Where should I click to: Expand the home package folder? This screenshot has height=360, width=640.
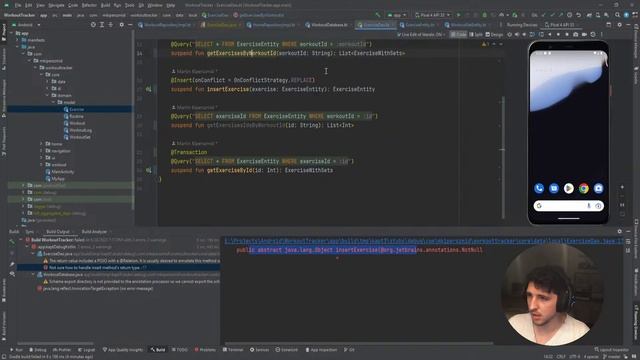41,144
